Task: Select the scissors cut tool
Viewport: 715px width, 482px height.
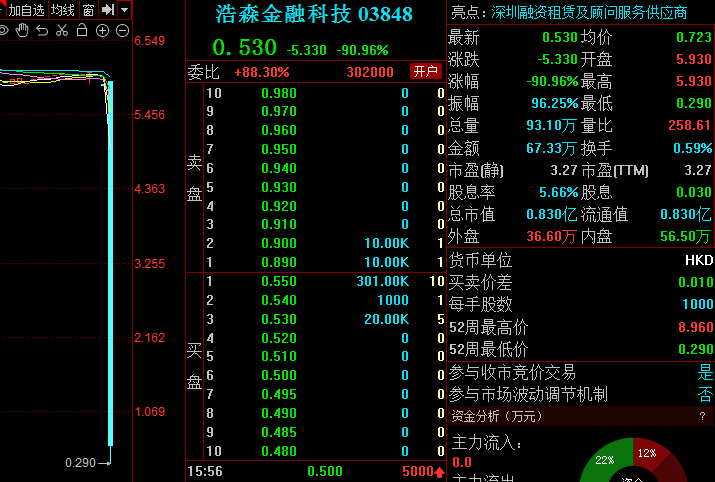Action: [x=62, y=31]
